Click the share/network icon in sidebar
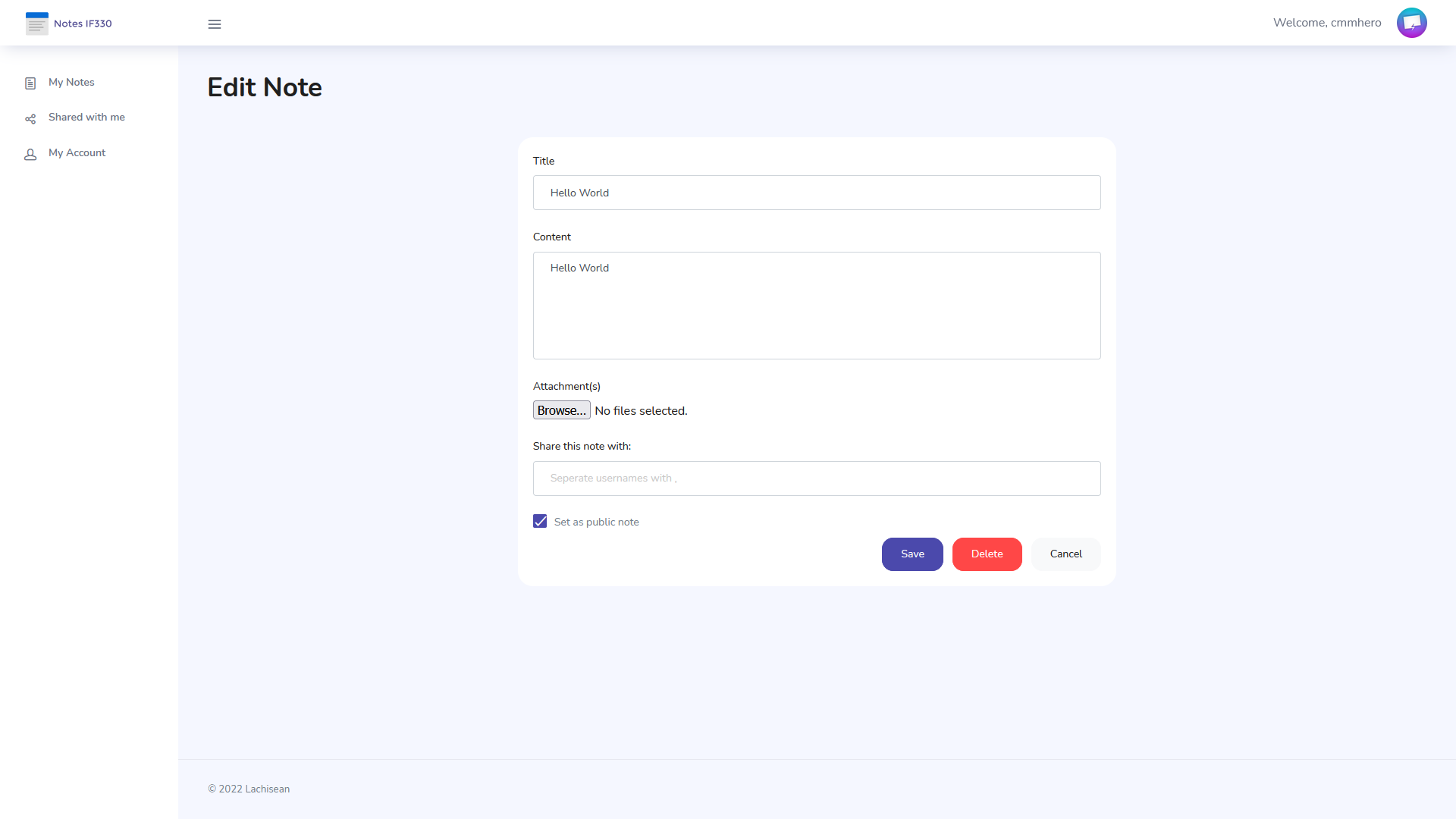This screenshot has width=1456, height=819. (x=30, y=118)
